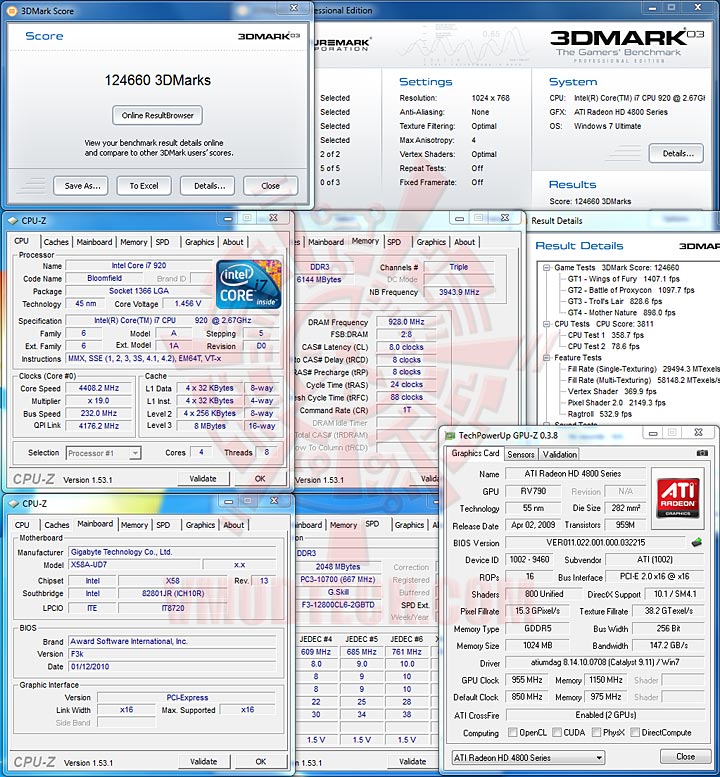Open Graphics tab in top CPU-Z window

pyautogui.click(x=200, y=242)
